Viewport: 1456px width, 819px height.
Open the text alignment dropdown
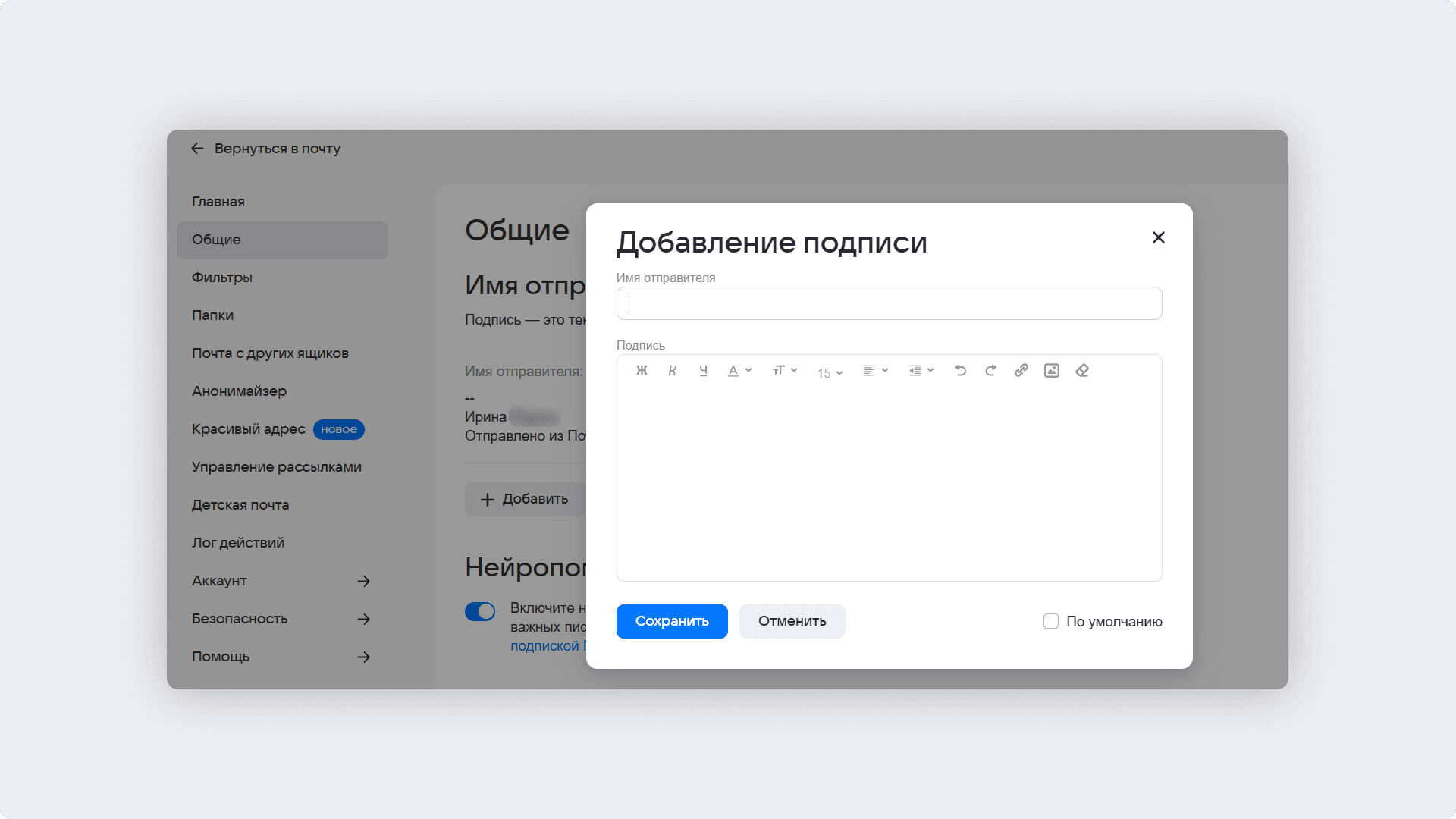[x=875, y=371]
